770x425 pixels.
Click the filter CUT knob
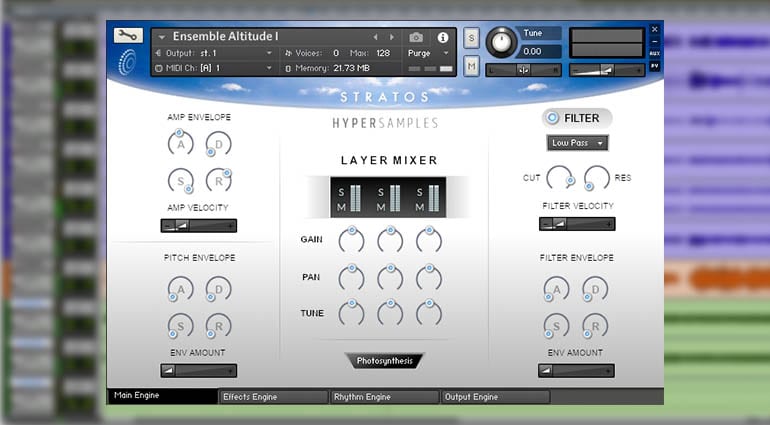coord(560,177)
